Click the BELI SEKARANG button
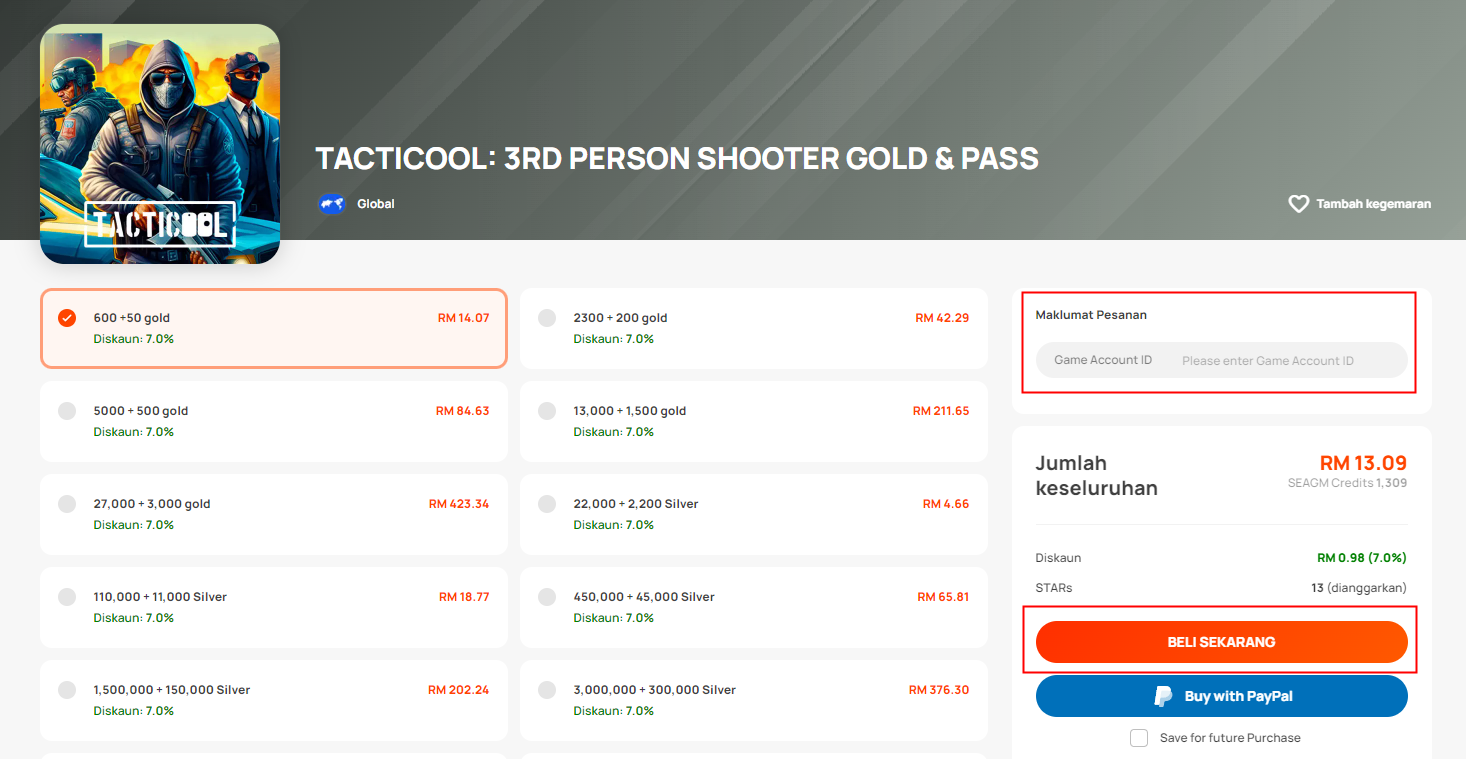 coord(1221,642)
